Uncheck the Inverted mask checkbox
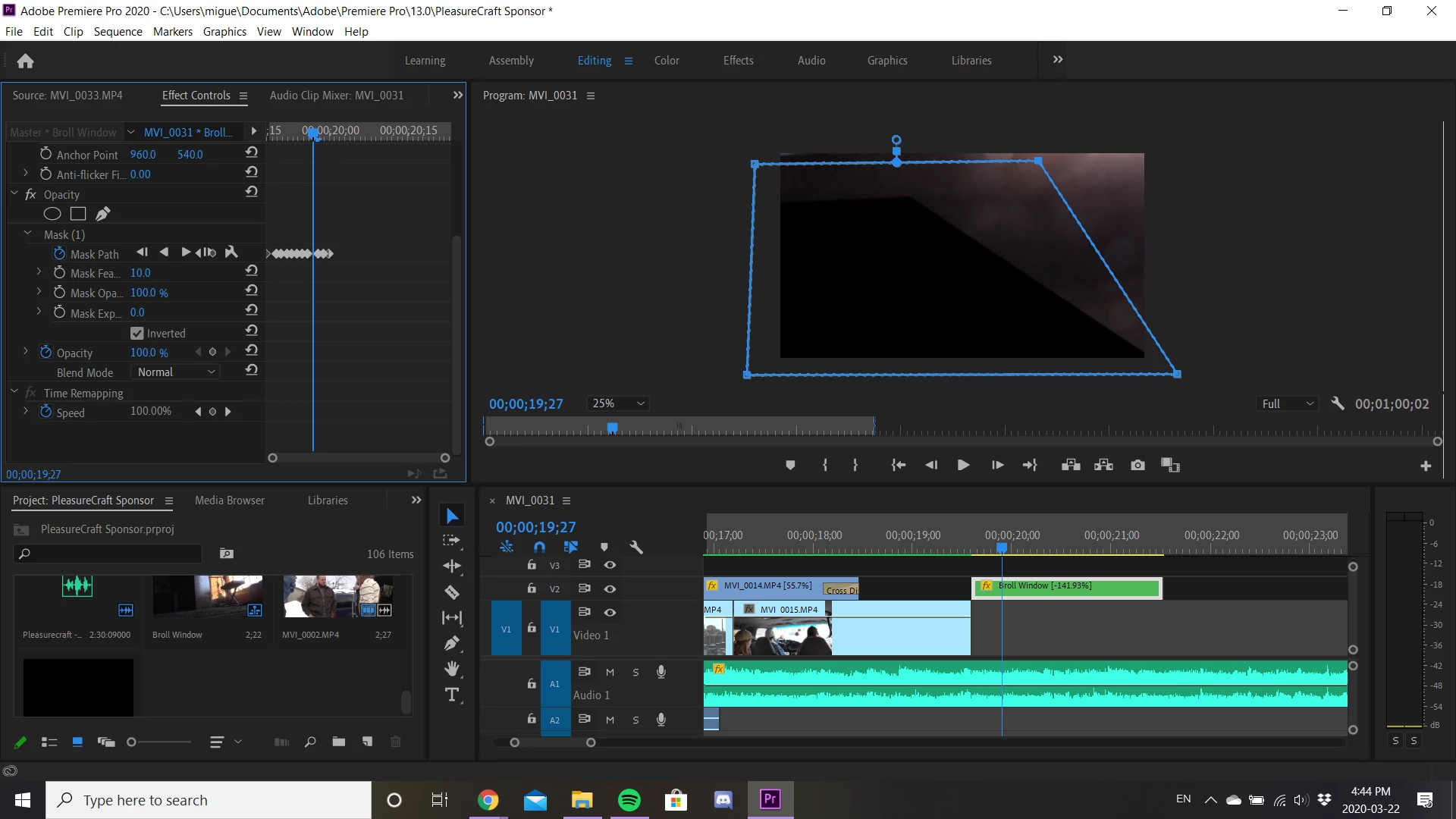 137,333
